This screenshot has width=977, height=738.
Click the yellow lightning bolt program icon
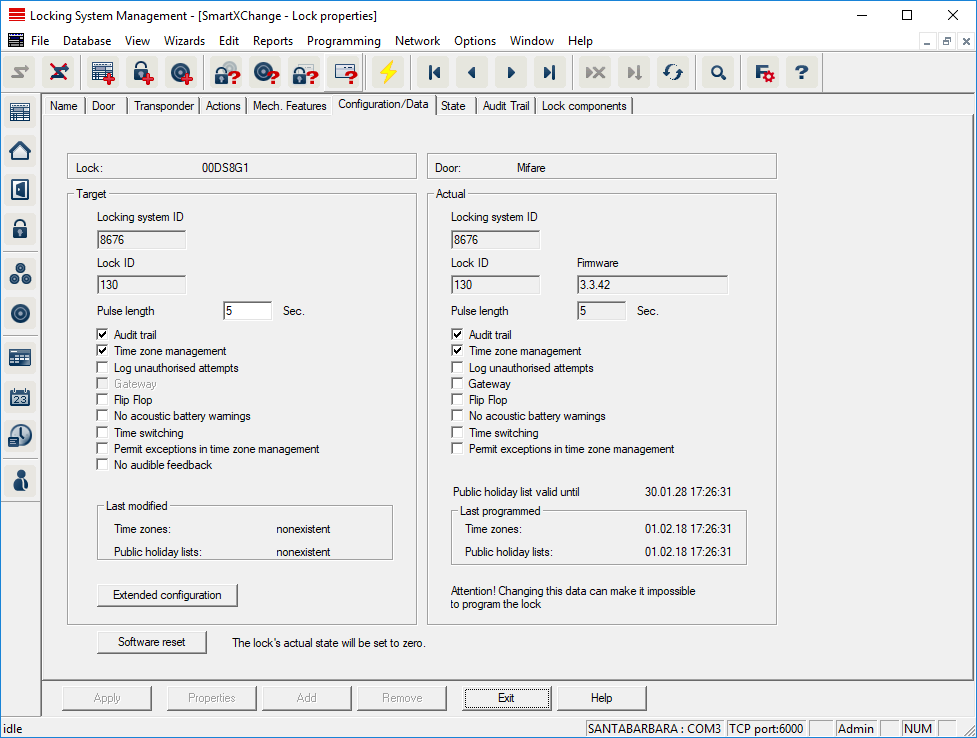[x=387, y=72]
